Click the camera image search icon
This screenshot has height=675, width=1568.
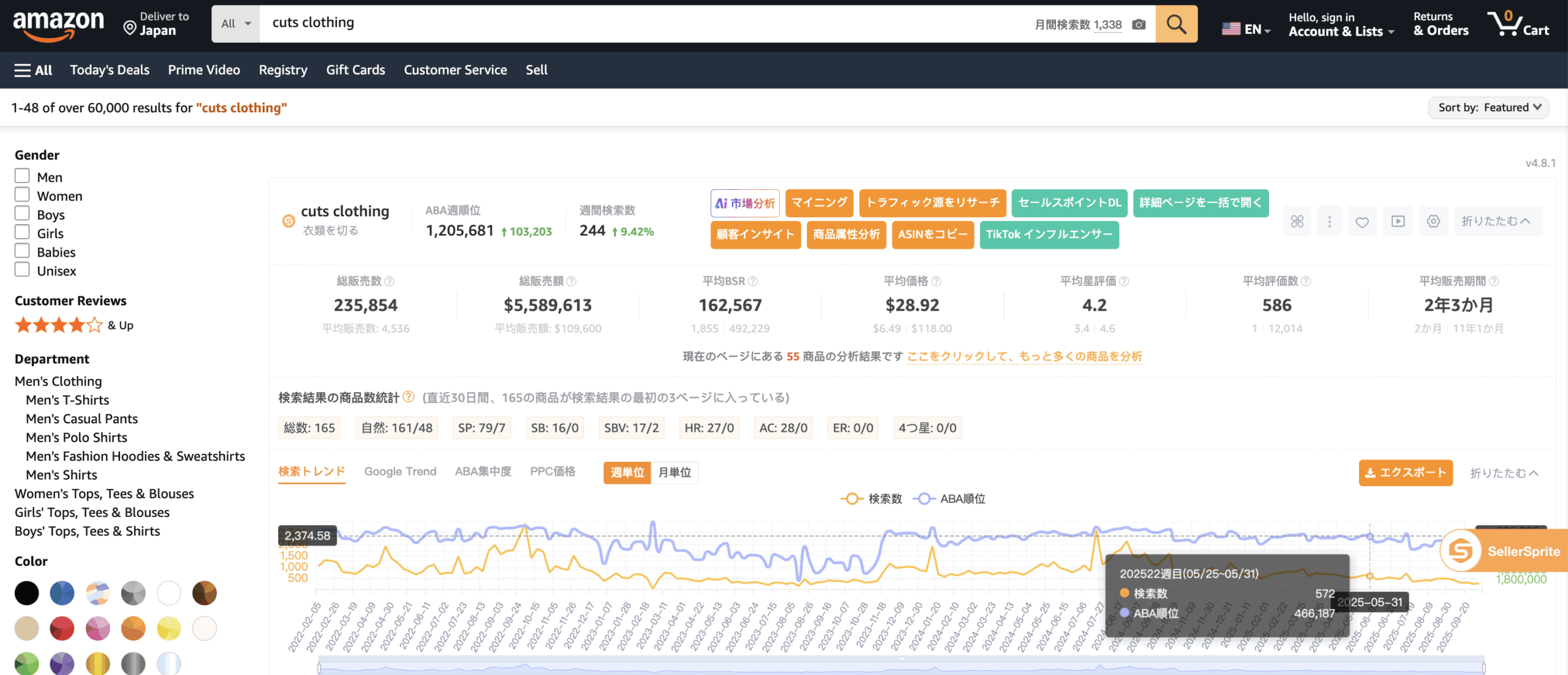(1139, 25)
